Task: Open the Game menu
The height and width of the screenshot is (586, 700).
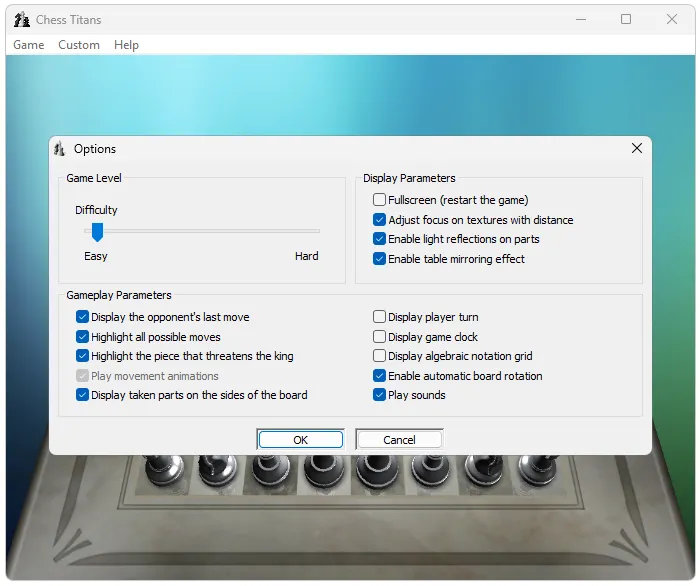Action: click(29, 45)
